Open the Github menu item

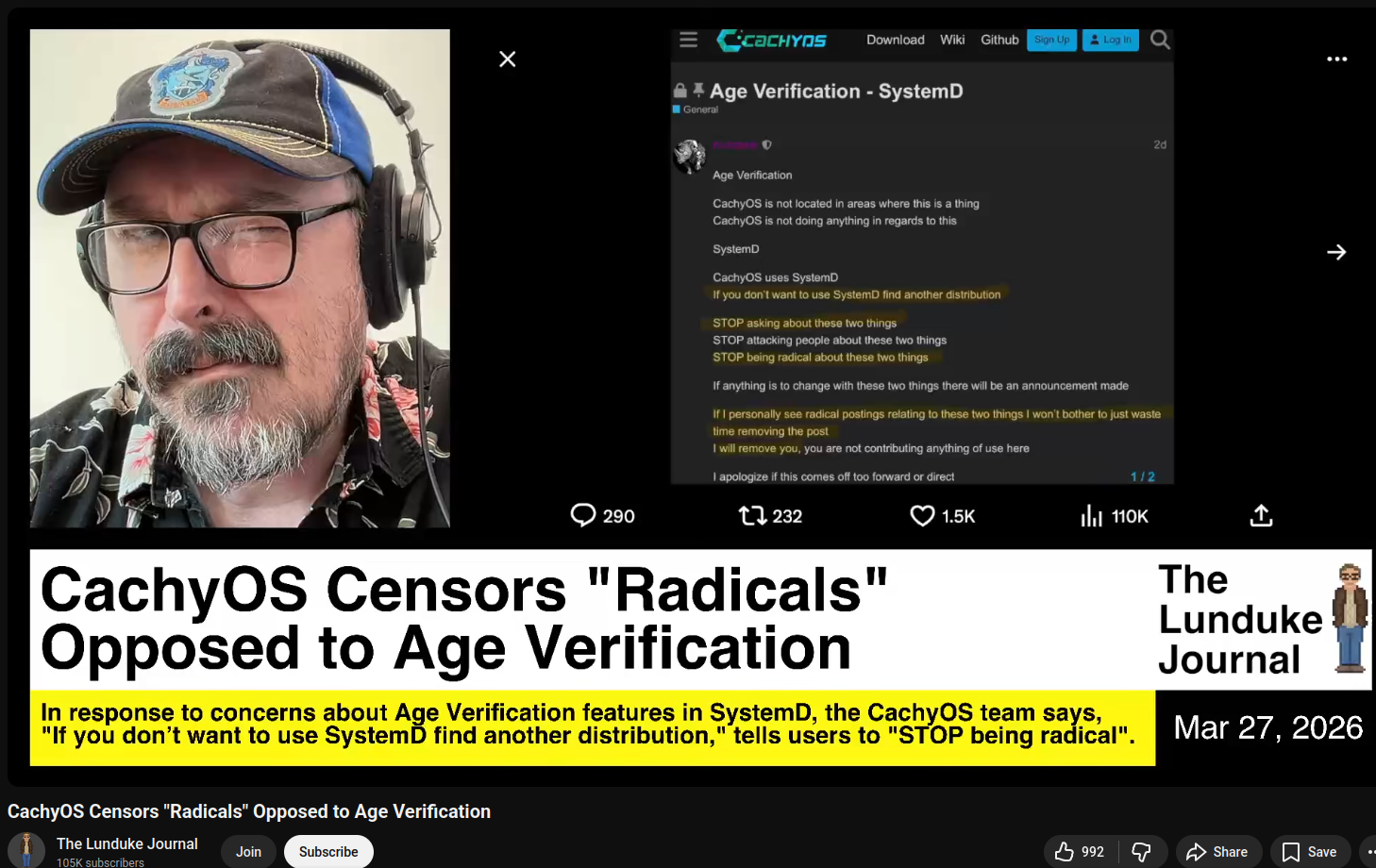pos(999,40)
